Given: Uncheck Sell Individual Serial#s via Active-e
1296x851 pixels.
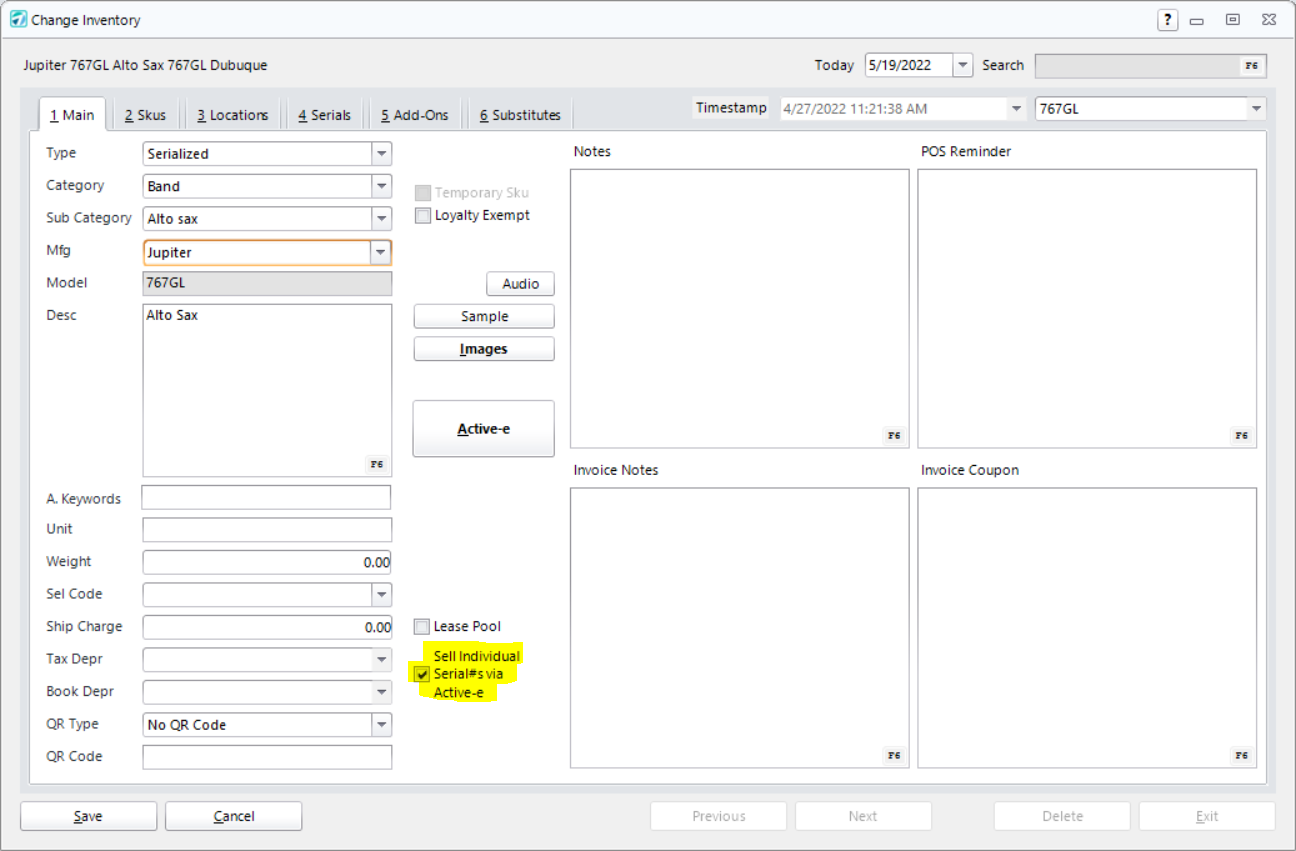Looking at the screenshot, I should point(422,674).
